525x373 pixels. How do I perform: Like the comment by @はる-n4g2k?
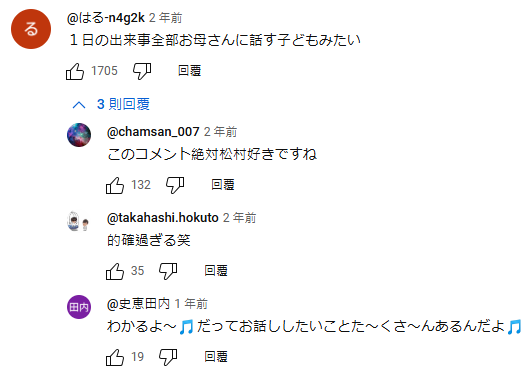tap(75, 71)
